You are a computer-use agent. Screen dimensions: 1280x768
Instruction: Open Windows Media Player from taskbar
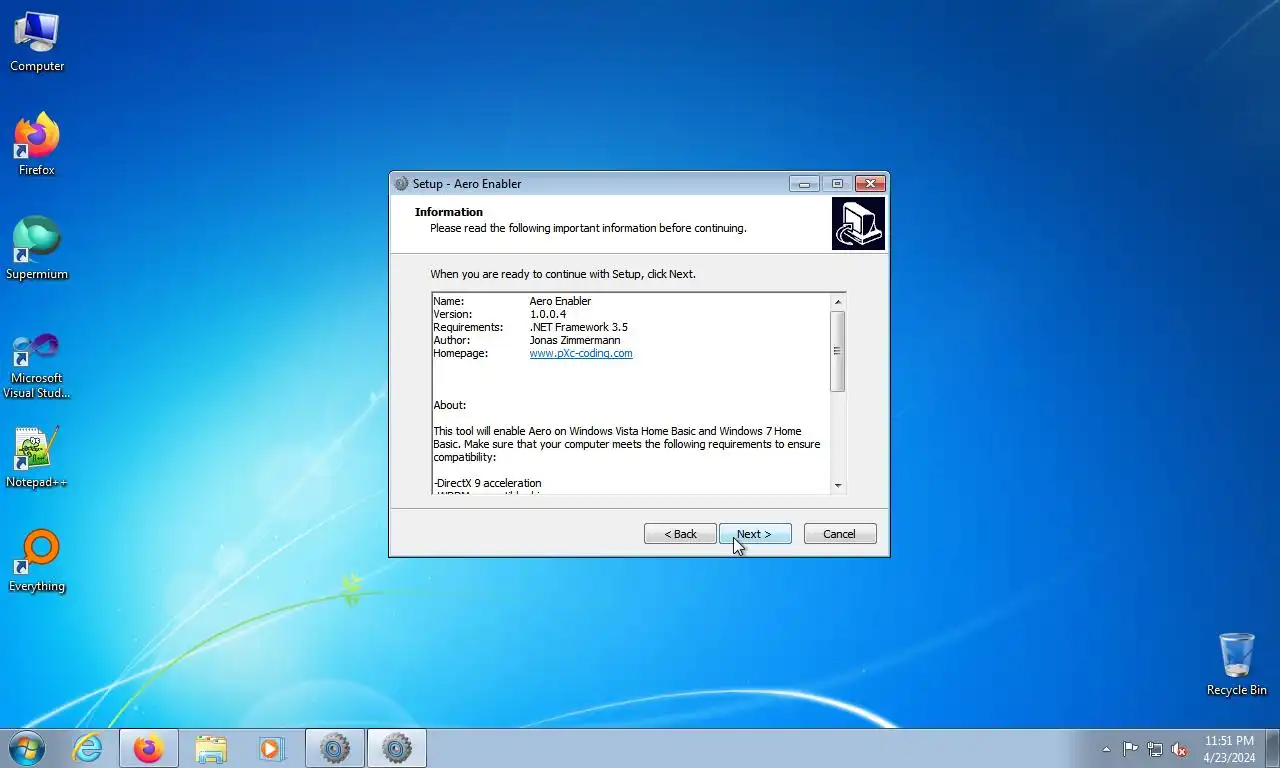click(271, 748)
